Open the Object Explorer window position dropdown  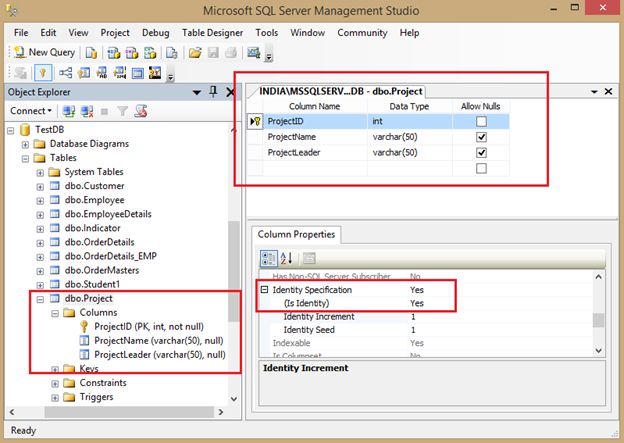tap(197, 92)
